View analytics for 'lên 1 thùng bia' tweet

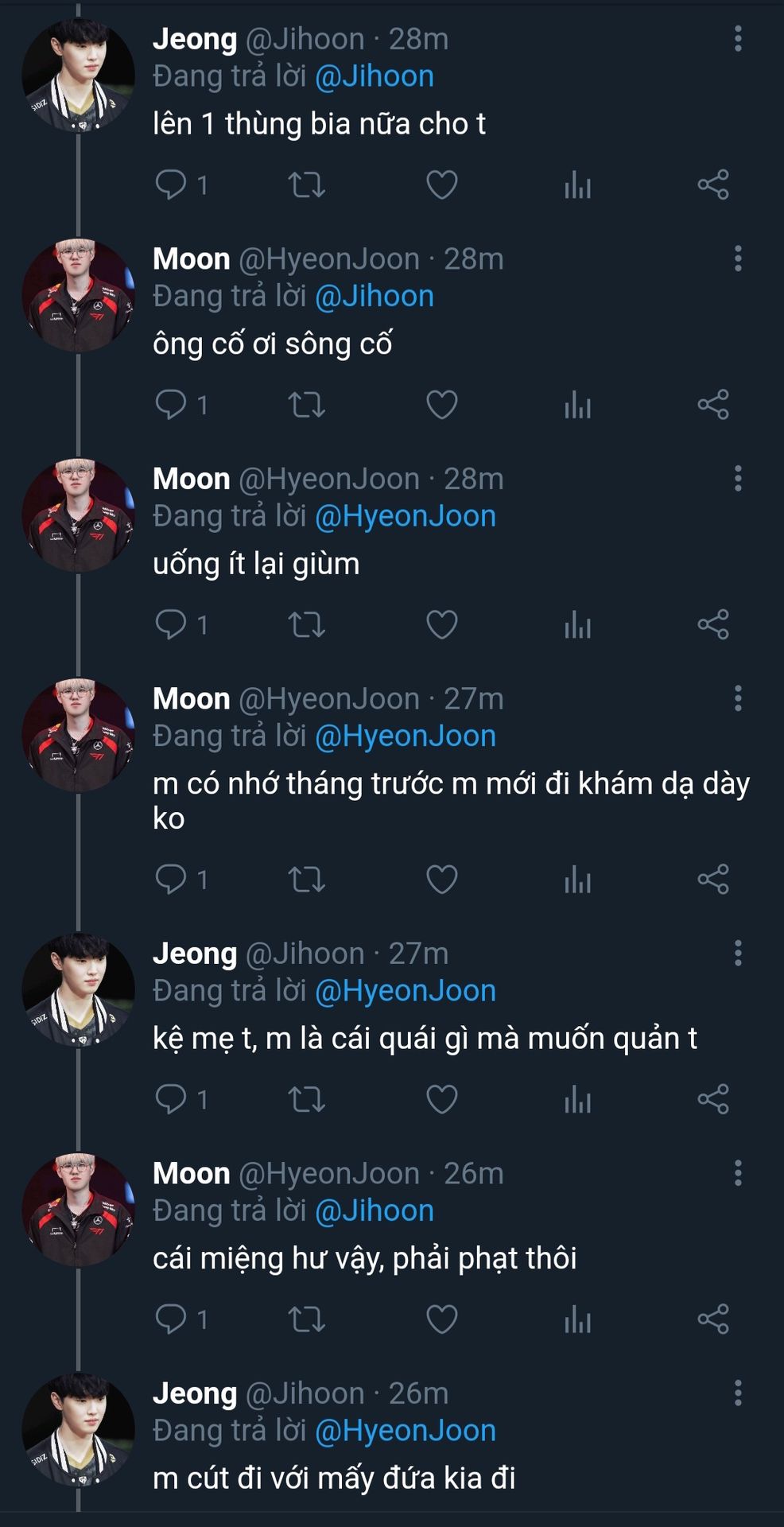click(x=577, y=185)
